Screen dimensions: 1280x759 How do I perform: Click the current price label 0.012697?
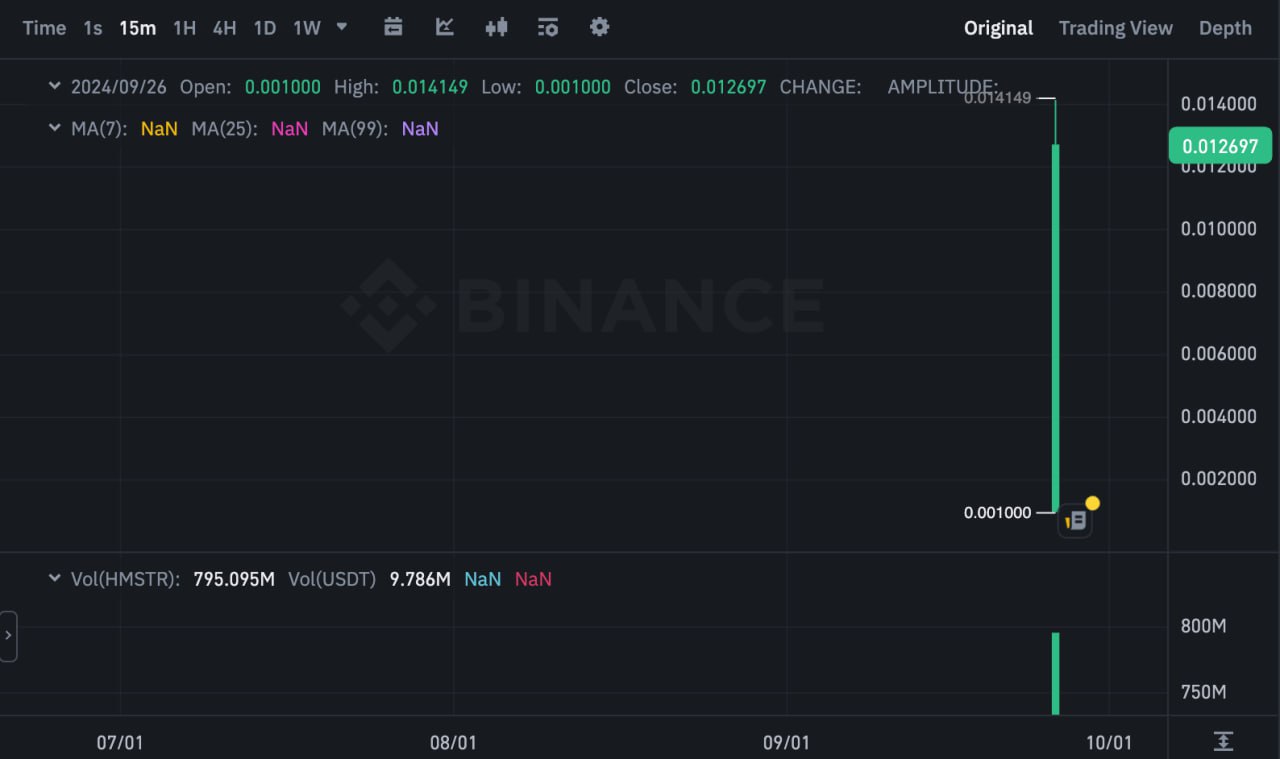point(1219,147)
